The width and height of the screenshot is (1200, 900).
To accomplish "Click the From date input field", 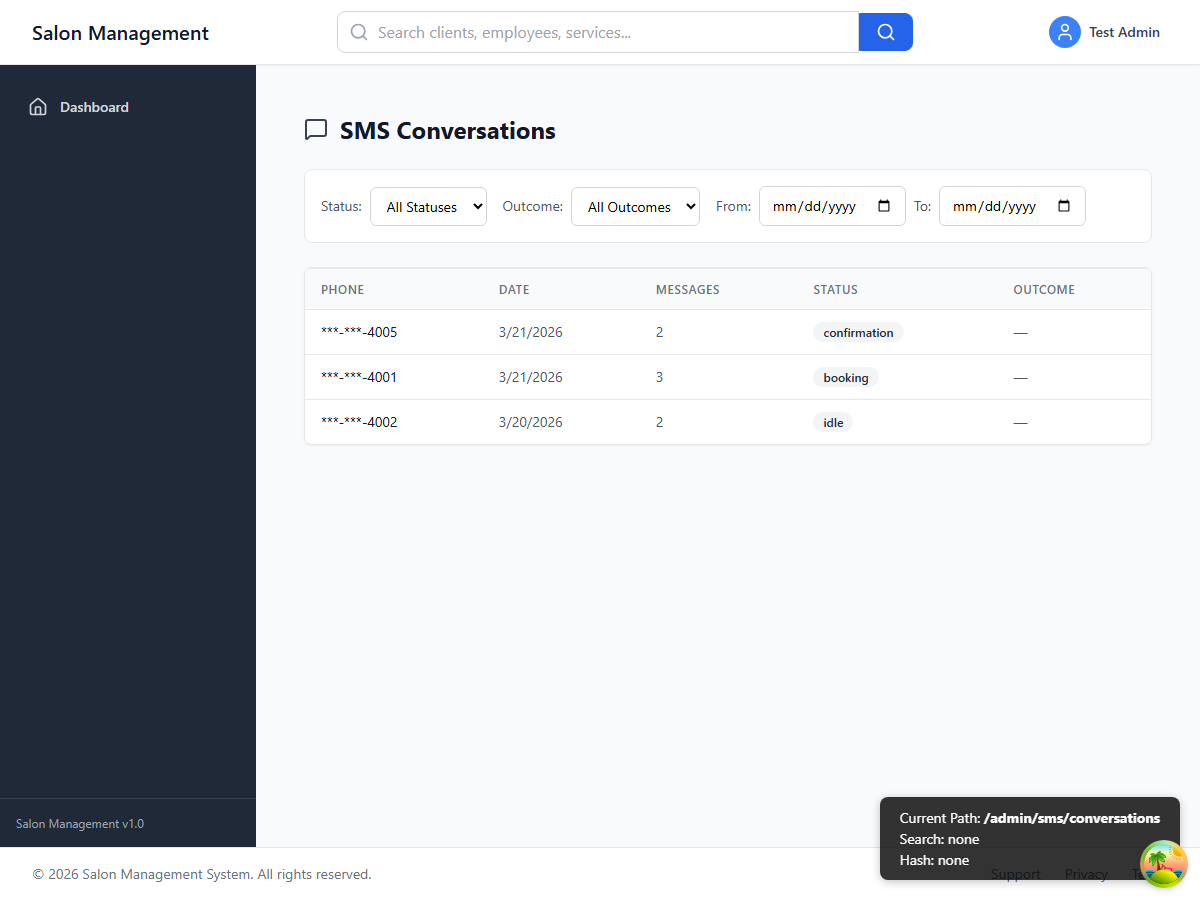I will coord(815,206).
